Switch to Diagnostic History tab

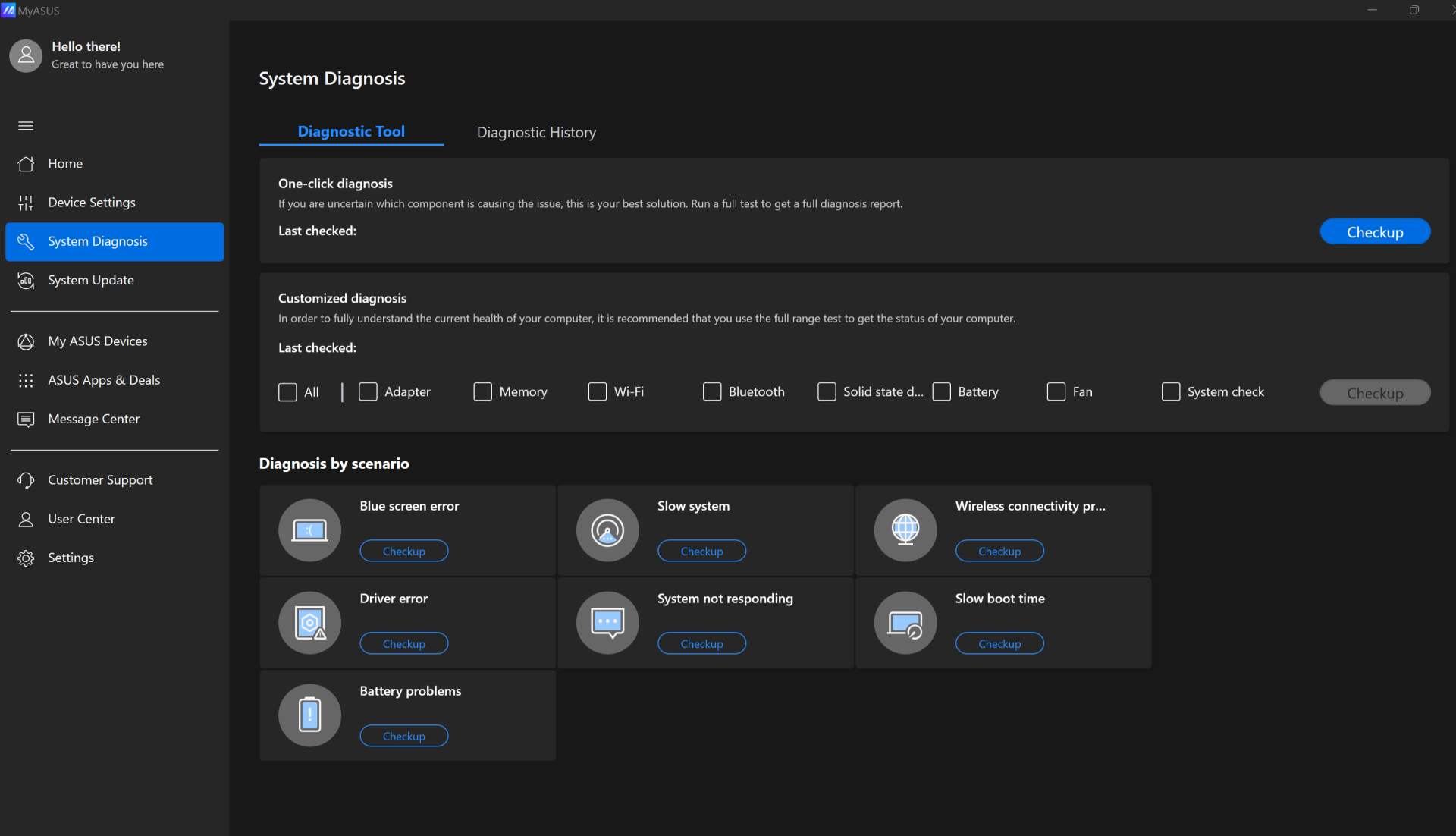(536, 132)
